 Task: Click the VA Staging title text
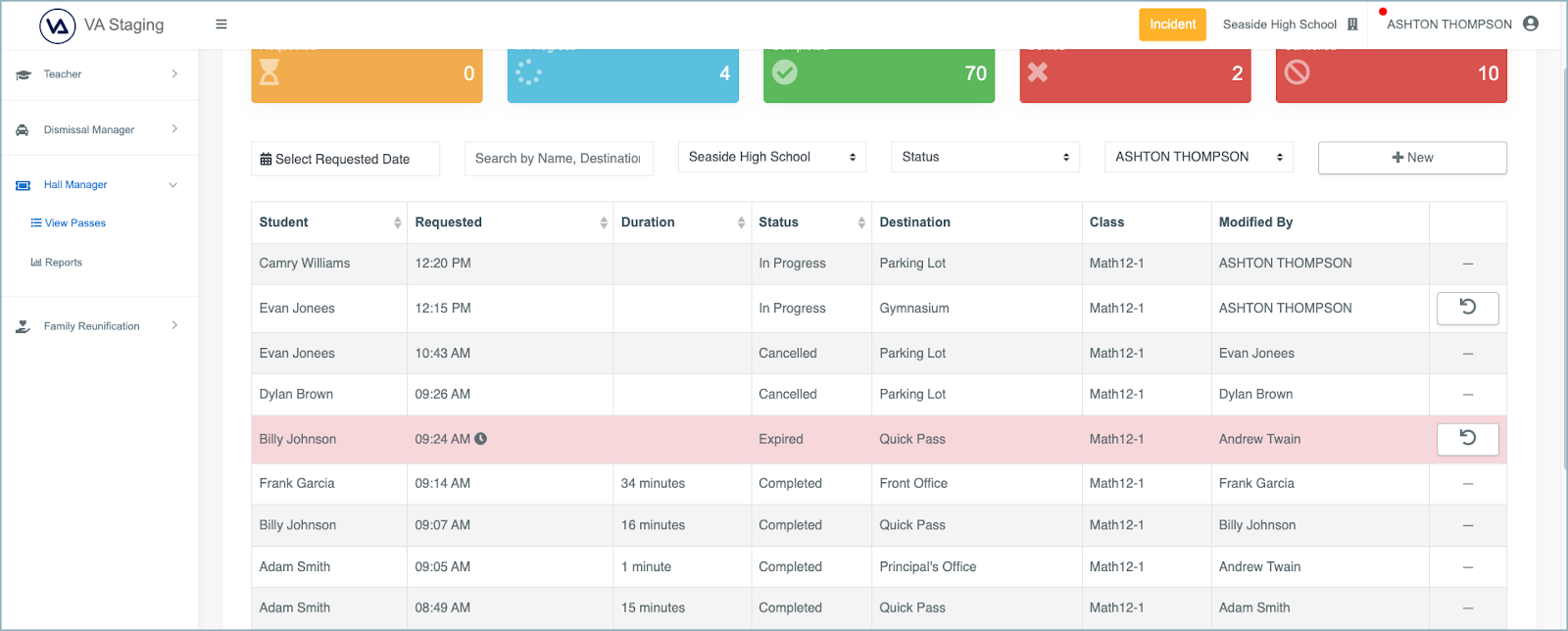point(124,24)
